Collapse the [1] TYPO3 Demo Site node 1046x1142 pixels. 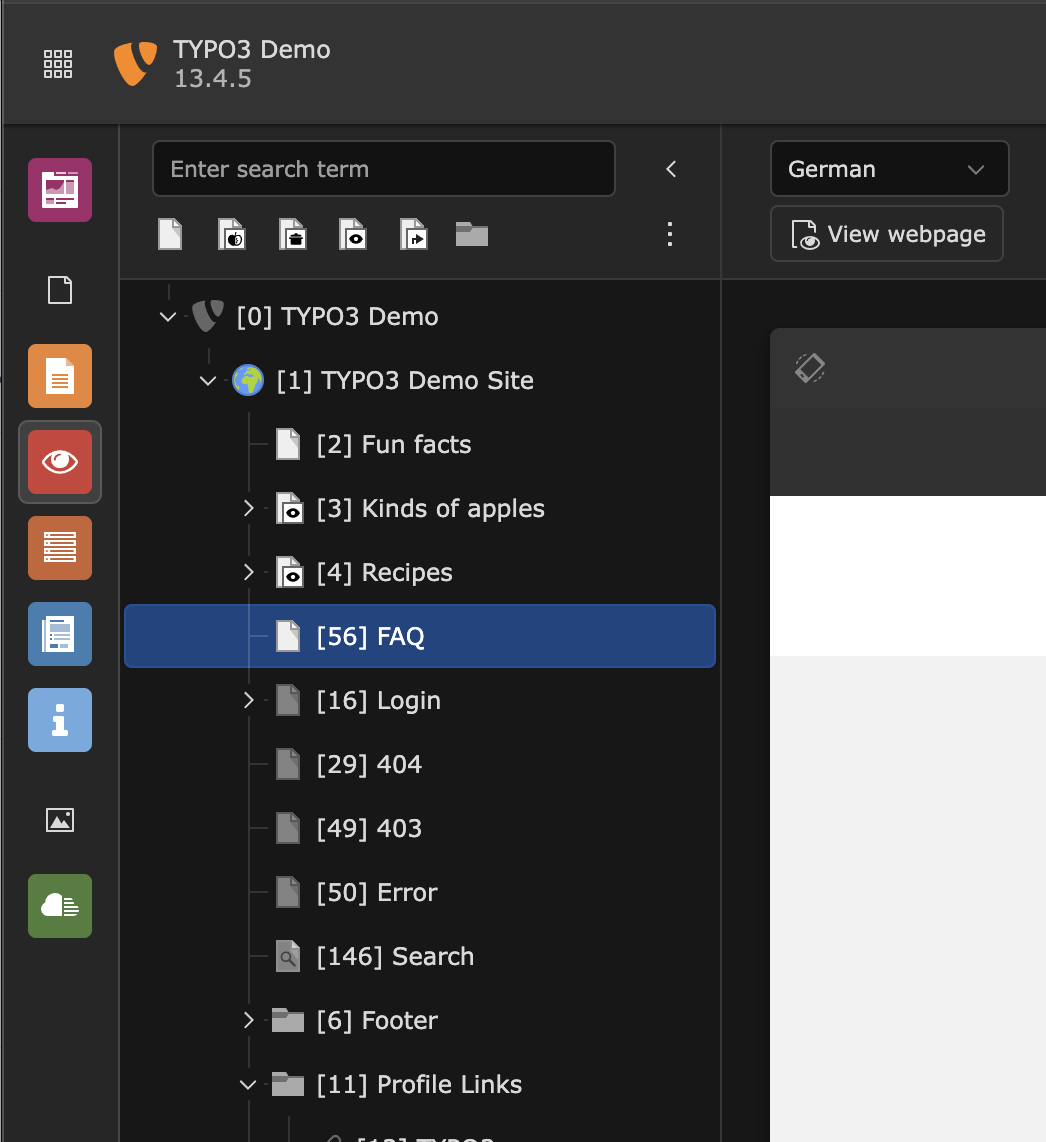point(208,381)
